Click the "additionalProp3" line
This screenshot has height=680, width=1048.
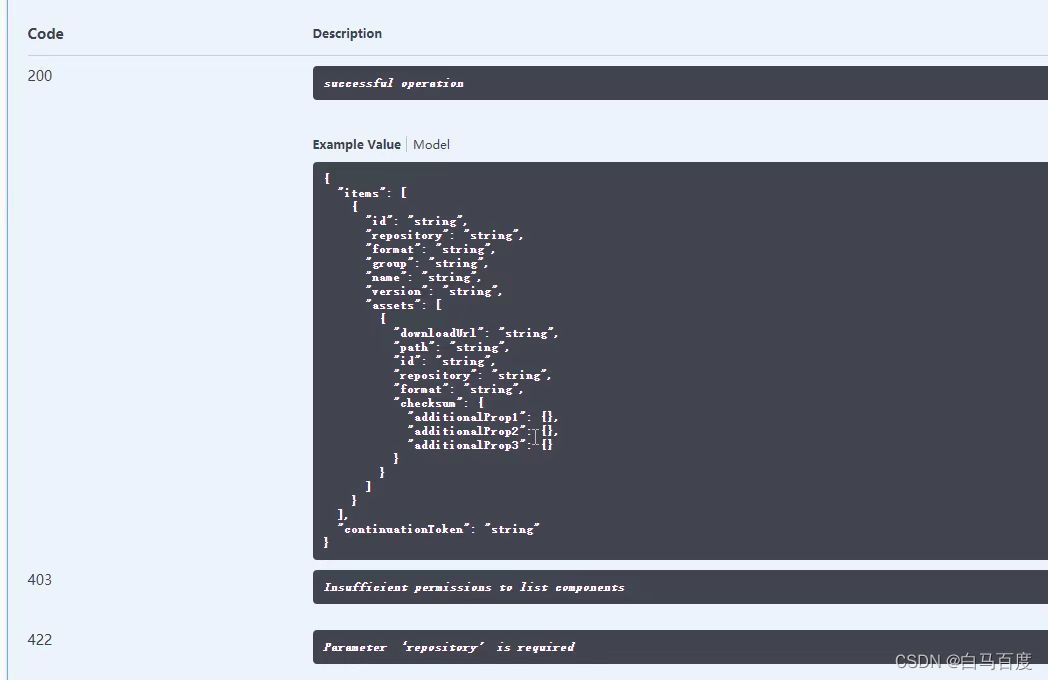click(x=480, y=445)
